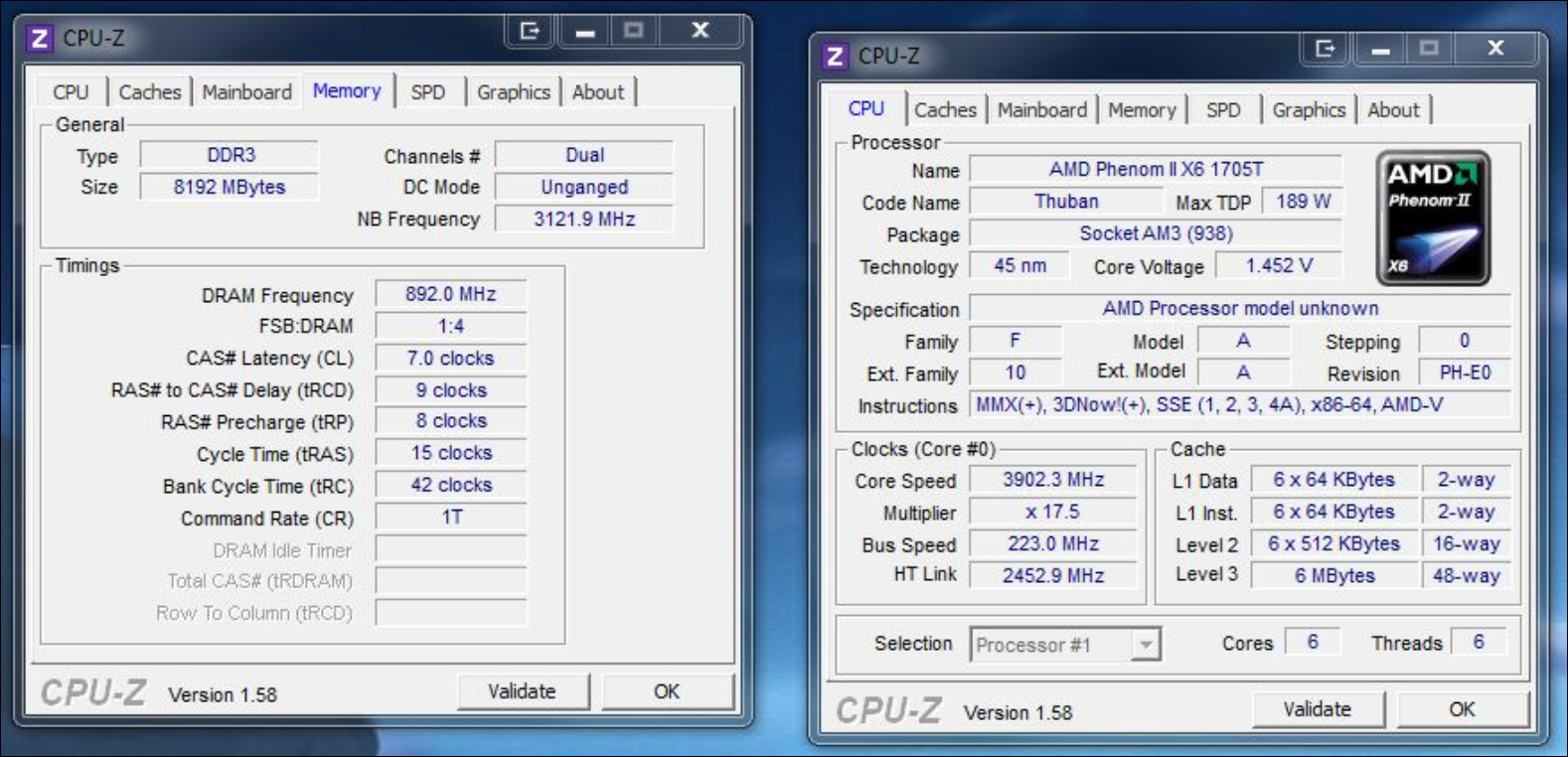The image size is (1568, 757).
Task: Select the processor Name AMD Phenom II X6 1705T
Action: [x=1156, y=169]
